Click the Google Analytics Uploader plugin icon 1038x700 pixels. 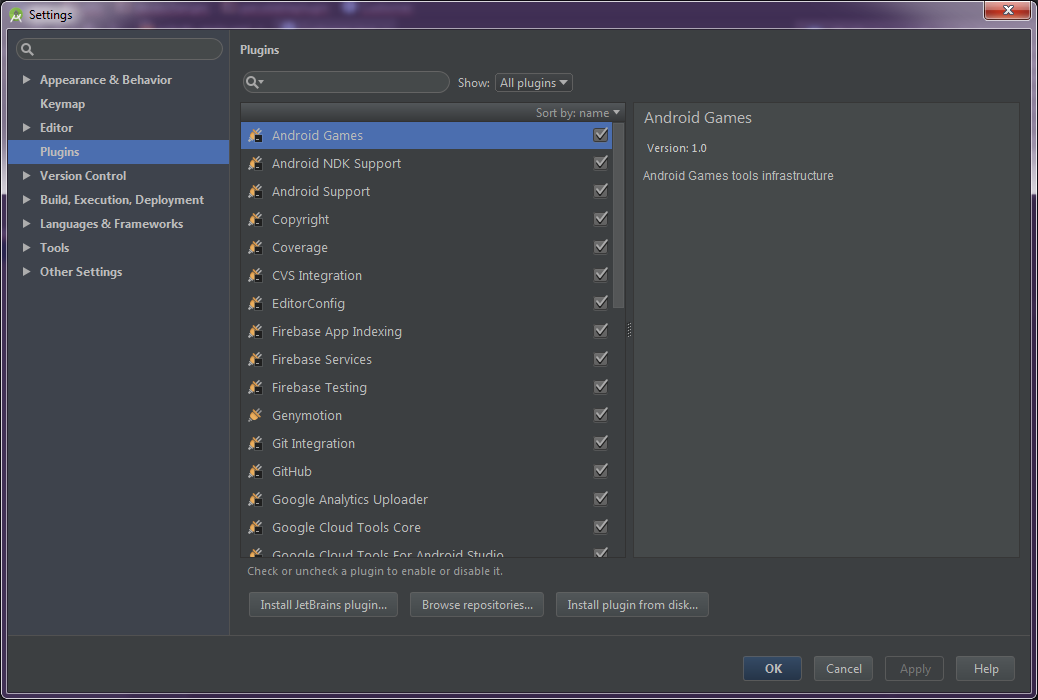click(256, 499)
